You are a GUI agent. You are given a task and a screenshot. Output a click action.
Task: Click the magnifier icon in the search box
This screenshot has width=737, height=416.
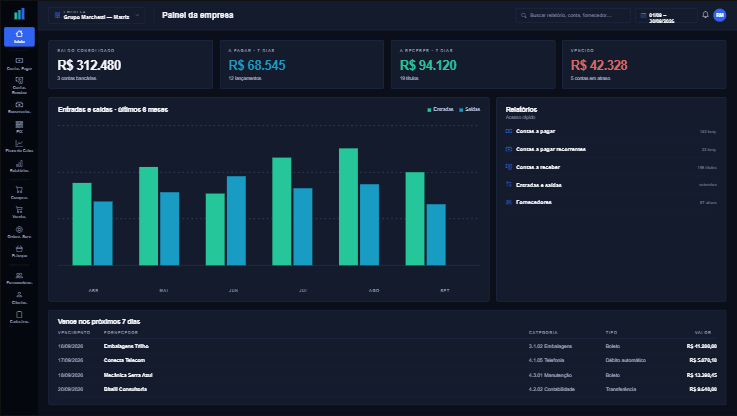pyautogui.click(x=524, y=16)
